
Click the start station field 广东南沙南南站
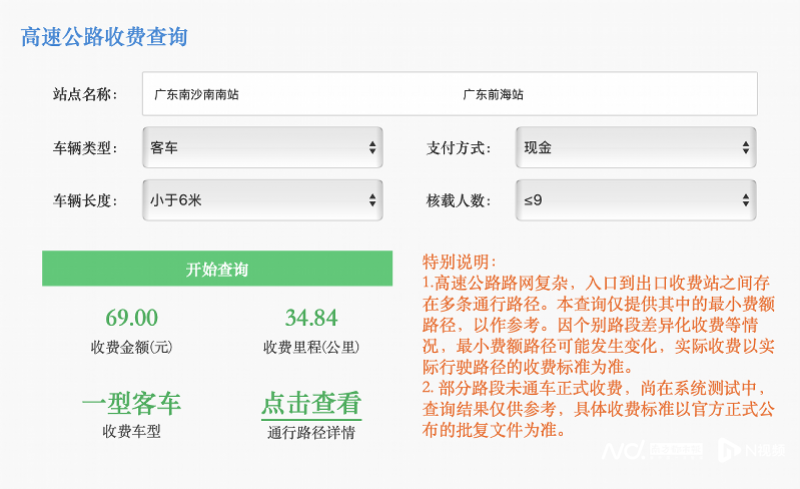(x=197, y=95)
